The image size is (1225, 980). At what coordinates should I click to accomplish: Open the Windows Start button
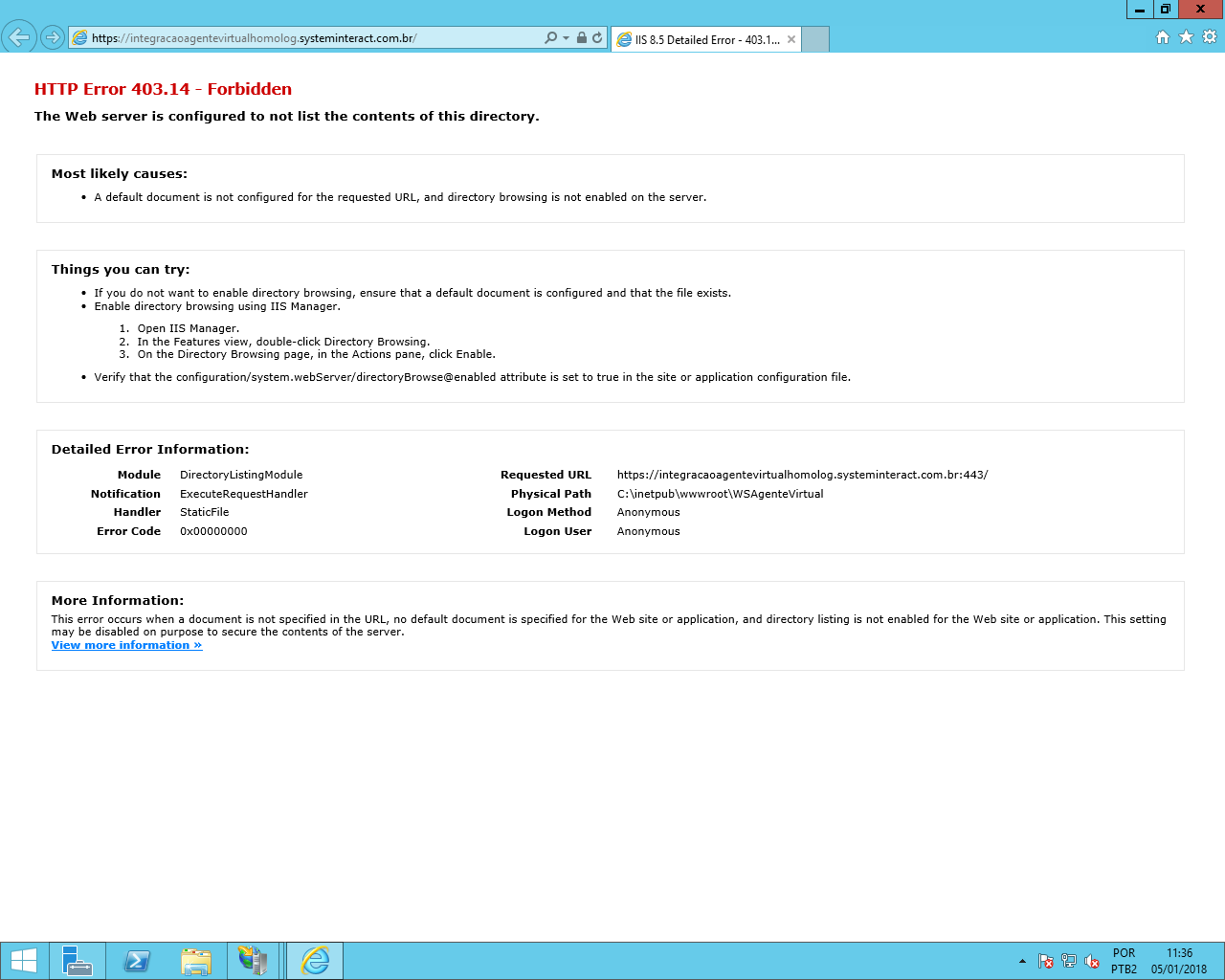click(23, 961)
